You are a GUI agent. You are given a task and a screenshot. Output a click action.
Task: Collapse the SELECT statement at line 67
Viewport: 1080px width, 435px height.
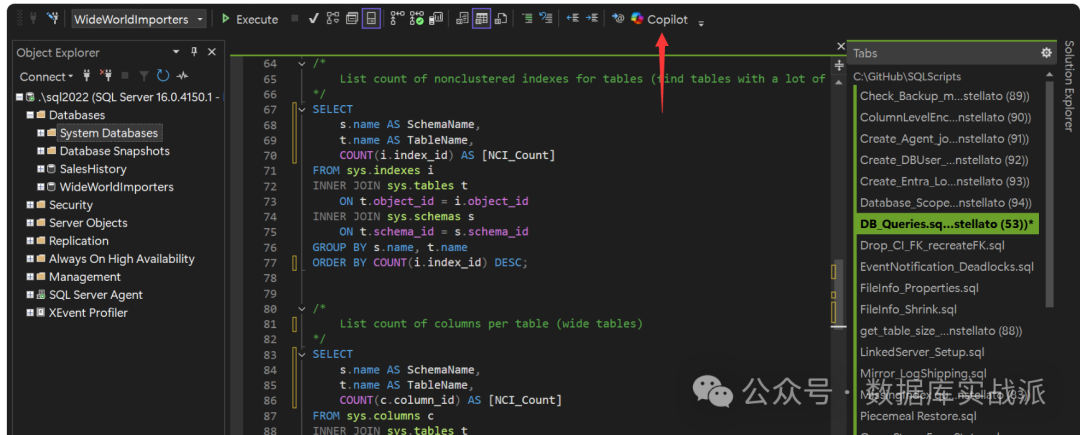point(301,109)
